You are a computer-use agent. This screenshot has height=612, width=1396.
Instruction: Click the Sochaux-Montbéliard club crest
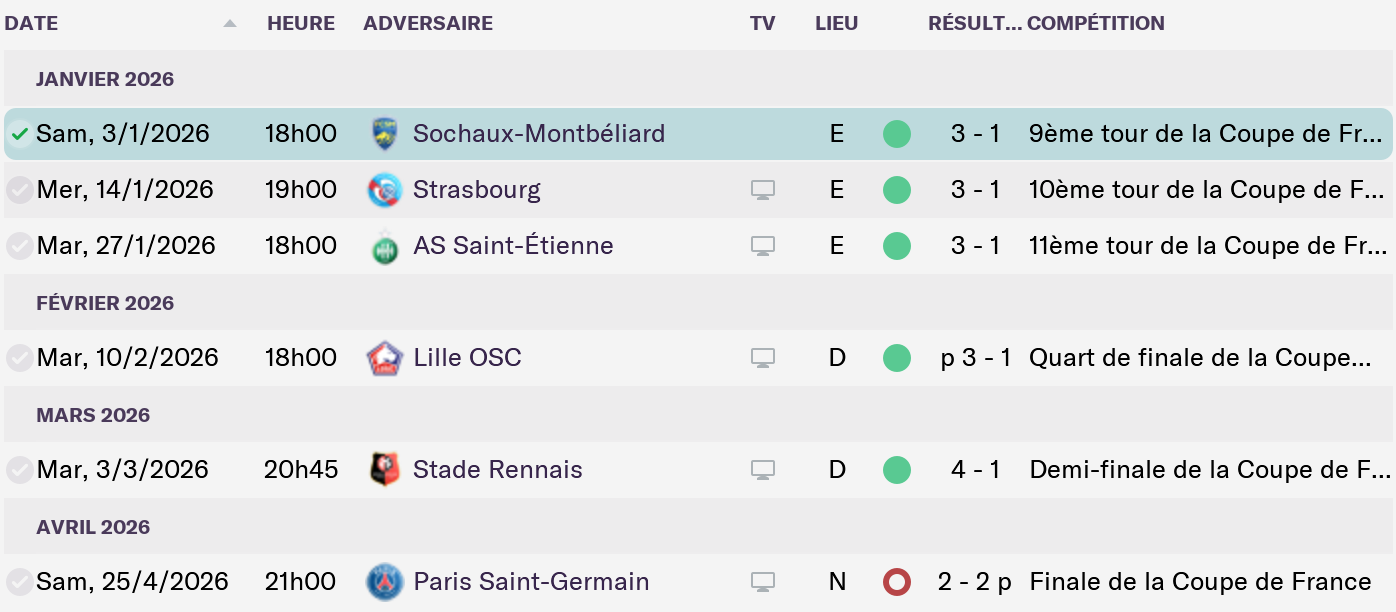coord(384,134)
